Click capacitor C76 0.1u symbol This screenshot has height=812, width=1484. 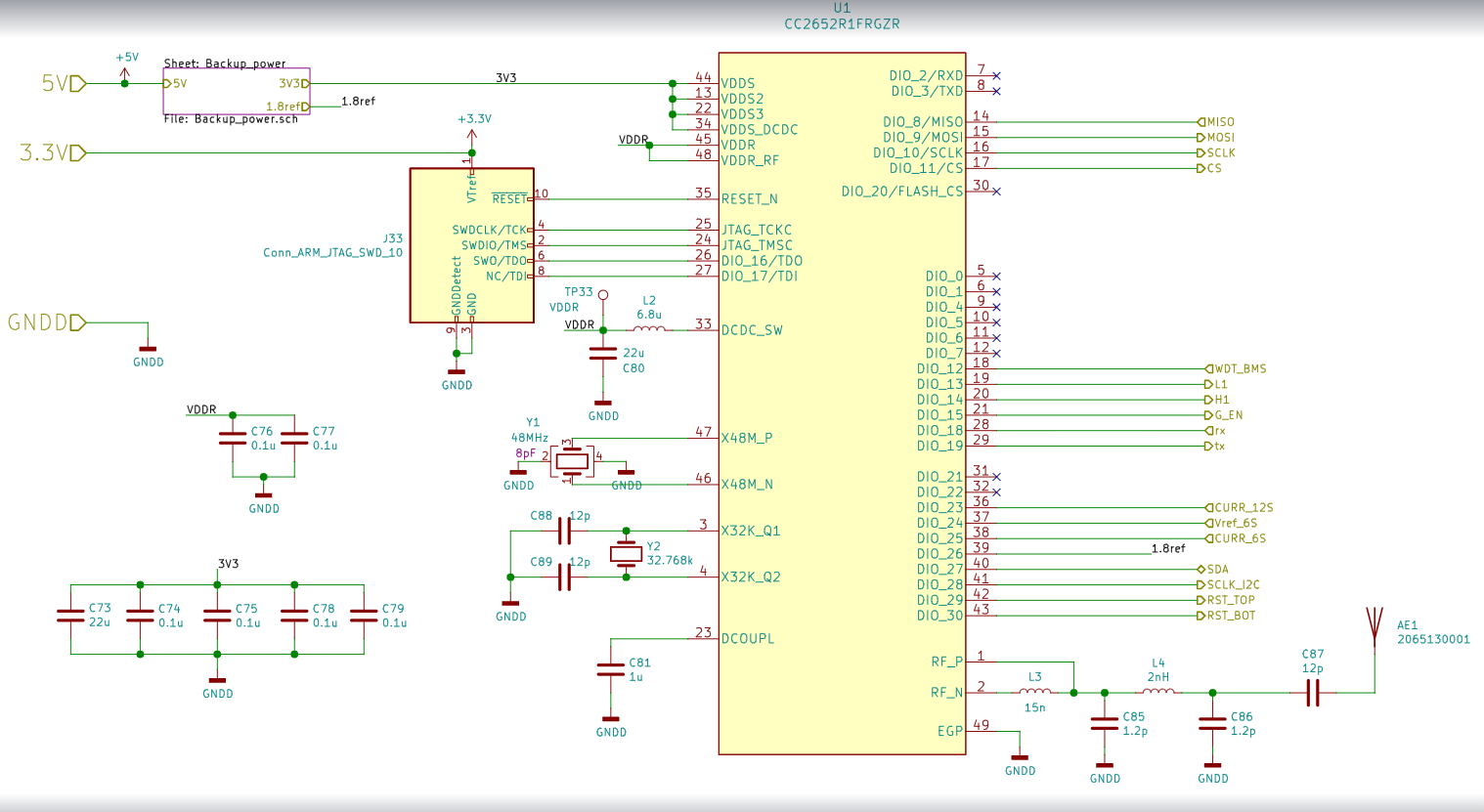(x=233, y=438)
